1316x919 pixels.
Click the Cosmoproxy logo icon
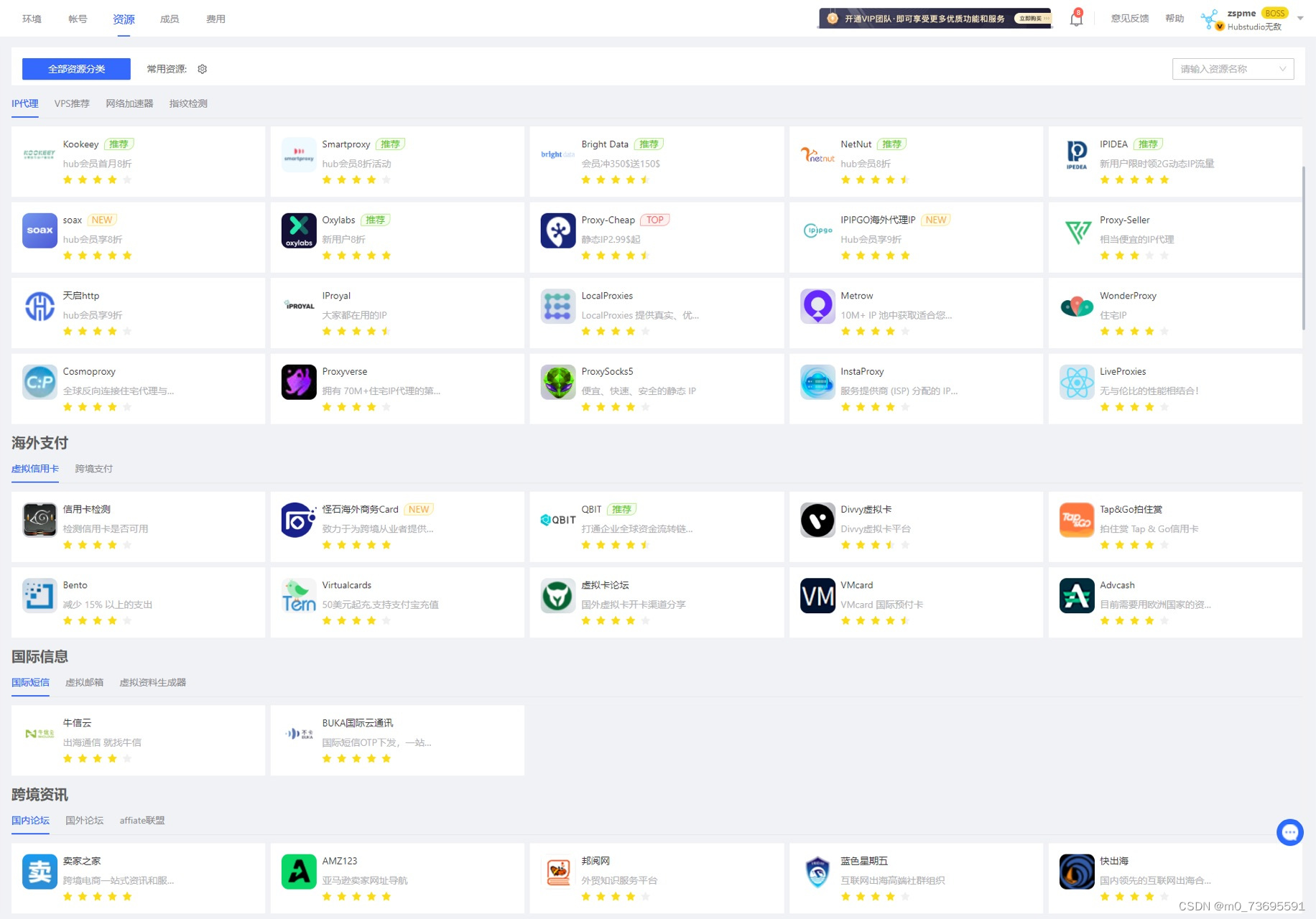(40, 382)
